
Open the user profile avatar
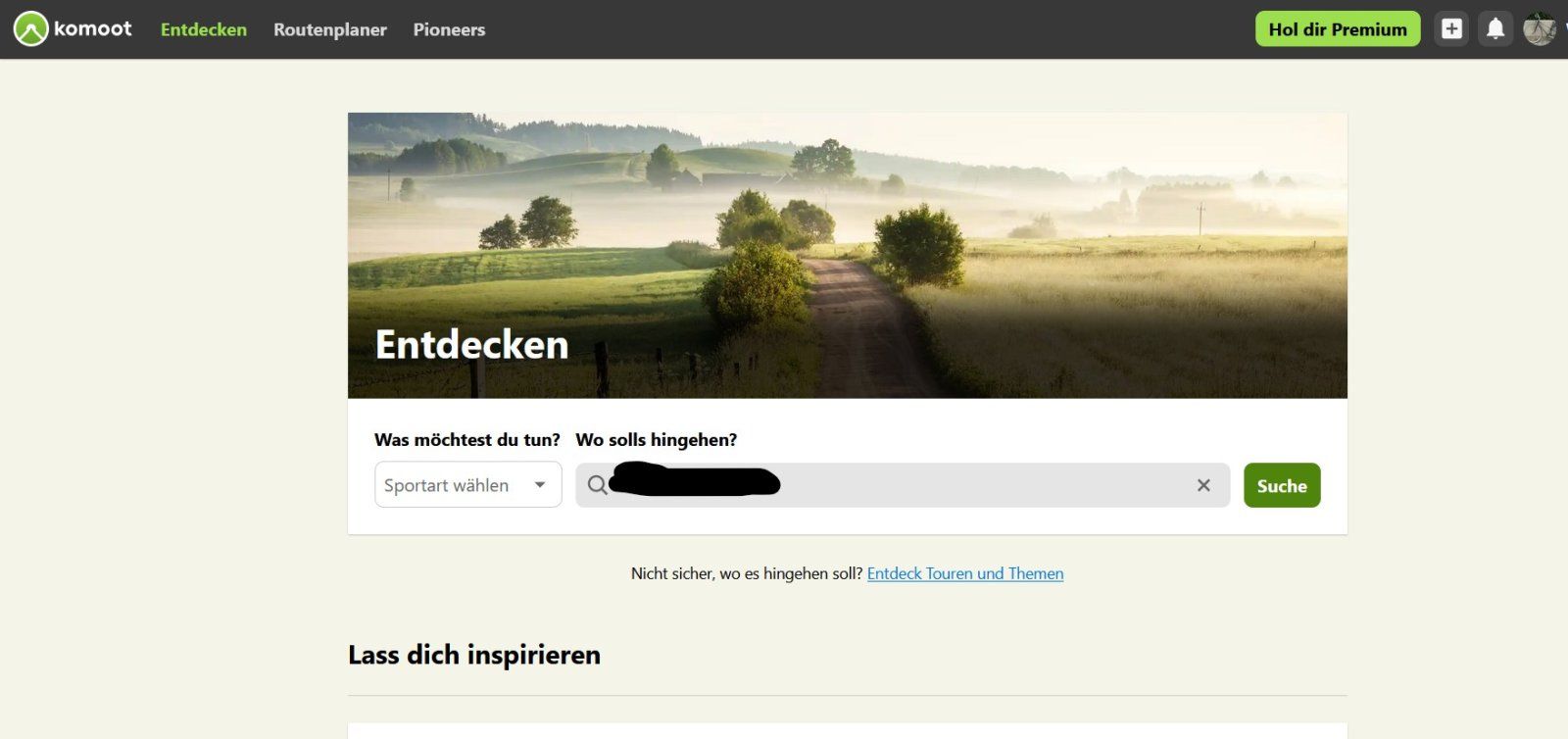1539,29
